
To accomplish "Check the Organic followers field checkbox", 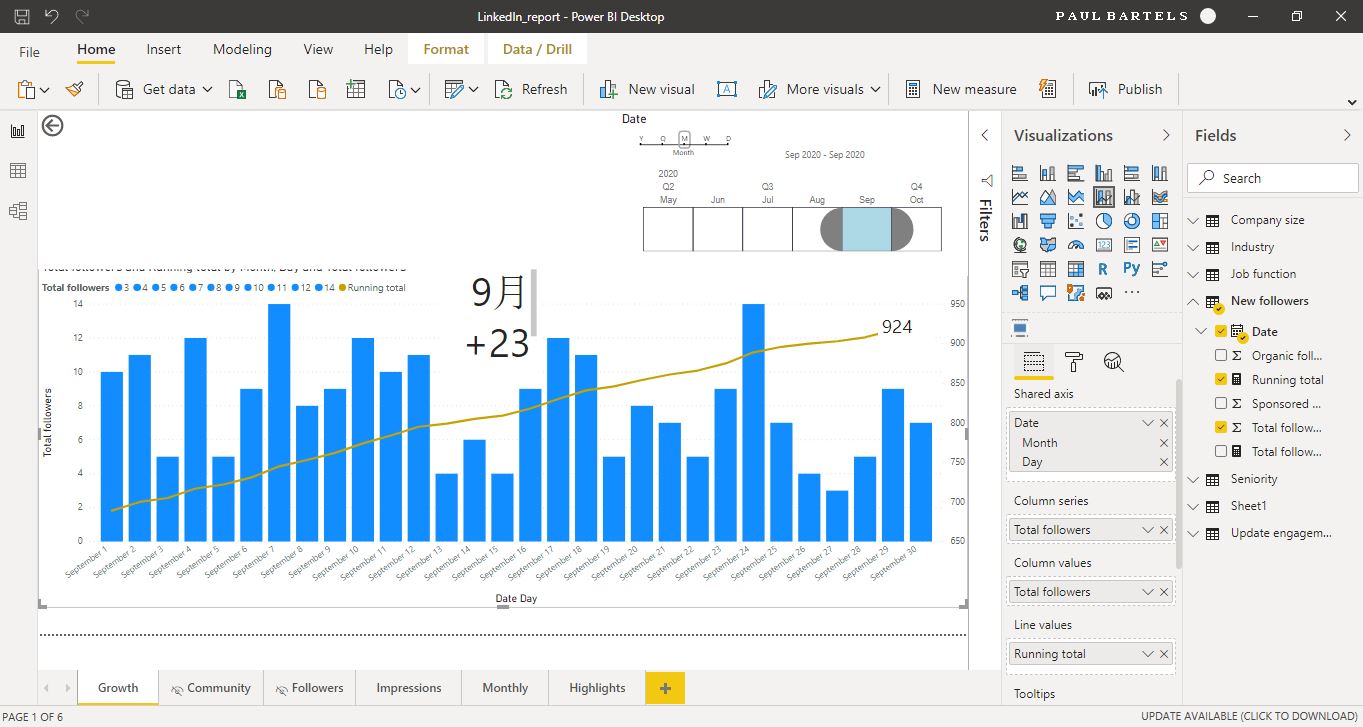I will point(1221,355).
